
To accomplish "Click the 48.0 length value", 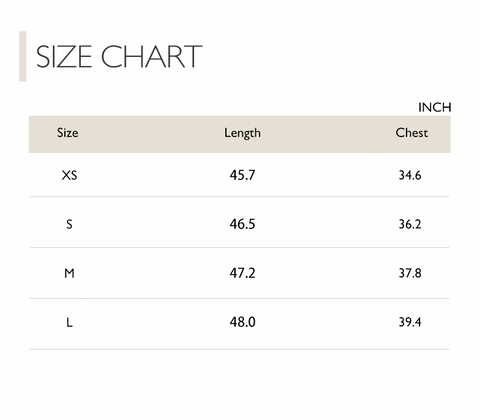I will tap(242, 322).
